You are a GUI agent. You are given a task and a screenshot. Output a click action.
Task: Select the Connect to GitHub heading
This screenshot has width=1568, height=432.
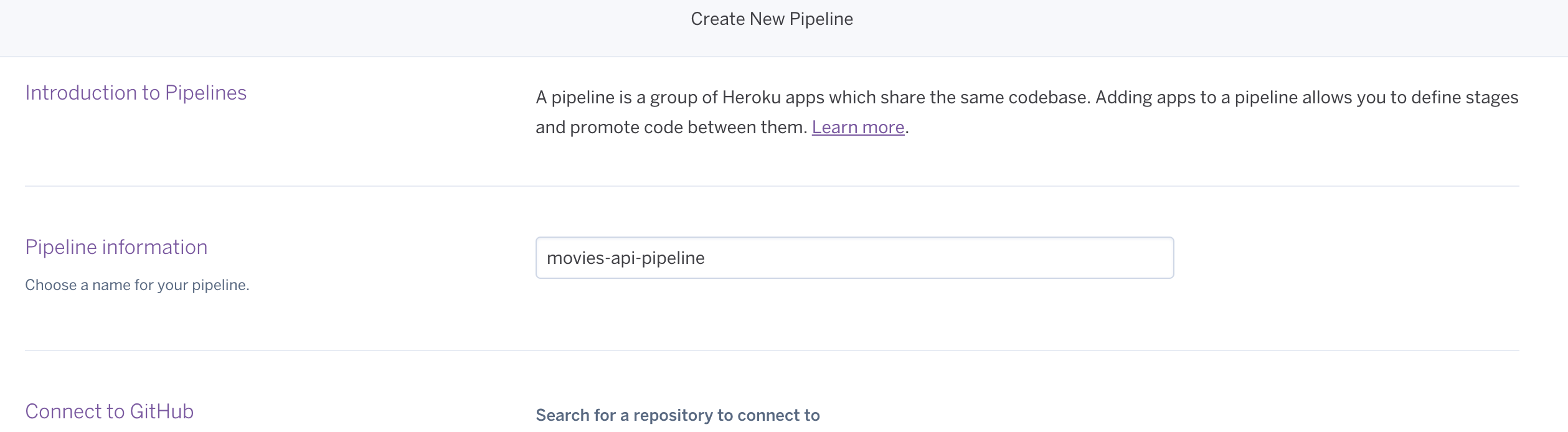pos(110,411)
